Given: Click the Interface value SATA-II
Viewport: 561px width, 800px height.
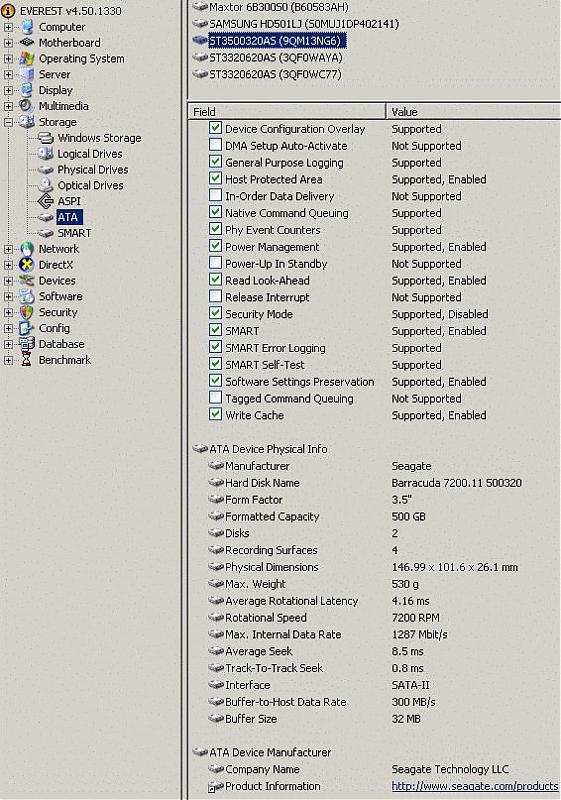Looking at the screenshot, I should click(411, 685).
